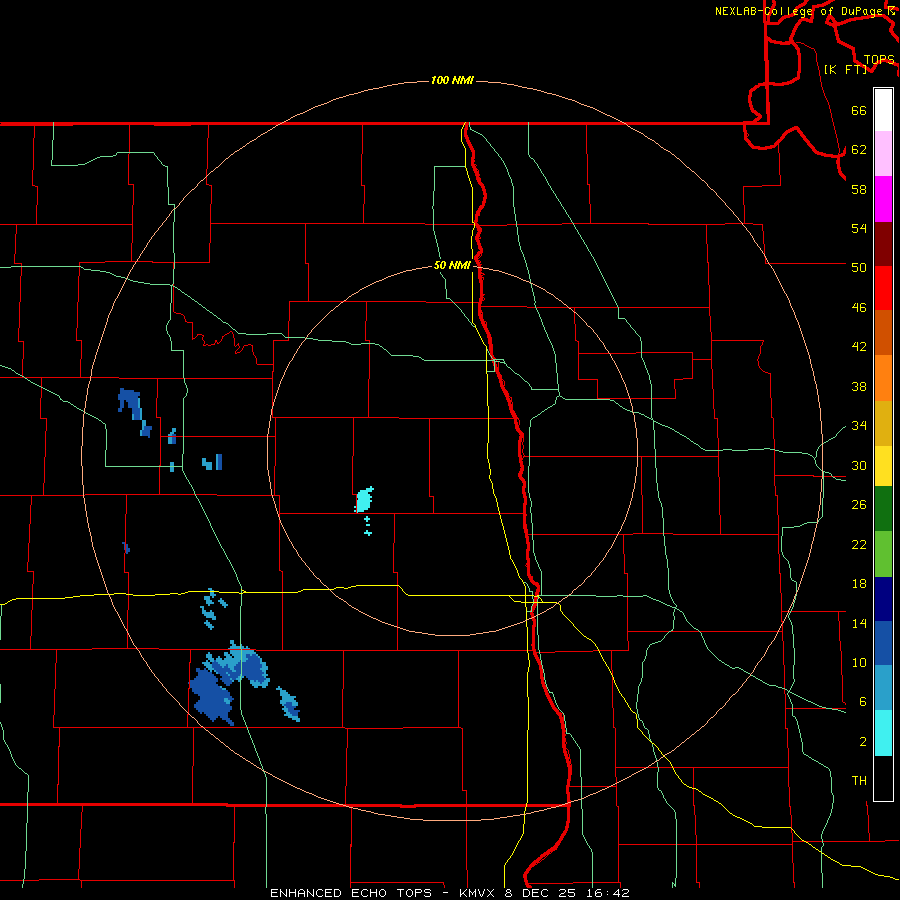Click the white swatch in the tops legend
Screen dimensions: 900x900
click(x=883, y=110)
